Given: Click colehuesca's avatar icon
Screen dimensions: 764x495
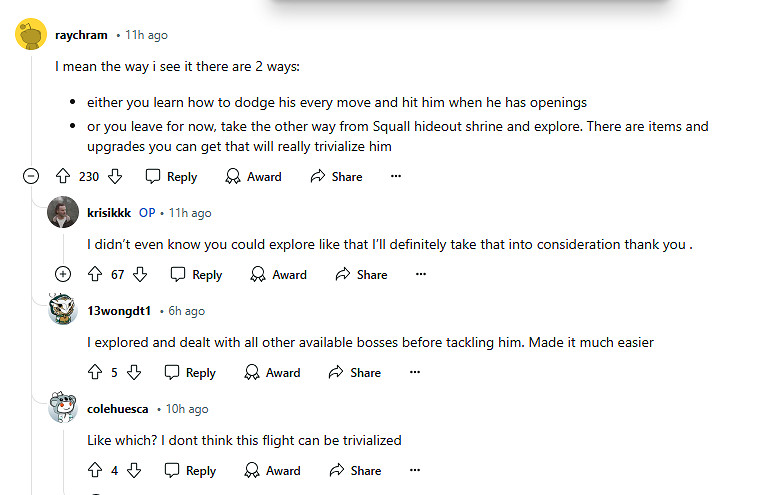Looking at the screenshot, I should (x=63, y=409).
